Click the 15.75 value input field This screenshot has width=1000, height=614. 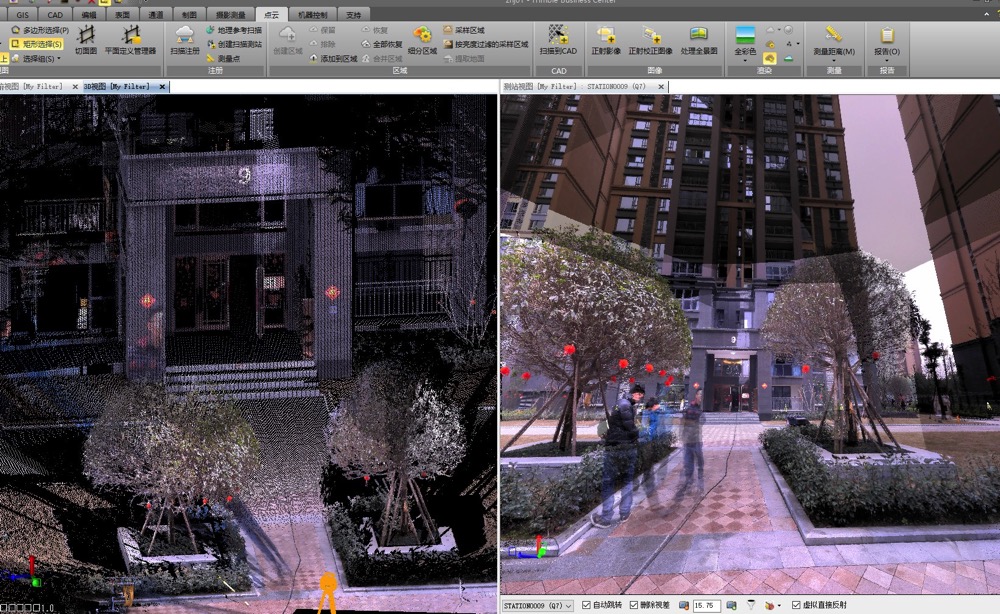coord(706,606)
